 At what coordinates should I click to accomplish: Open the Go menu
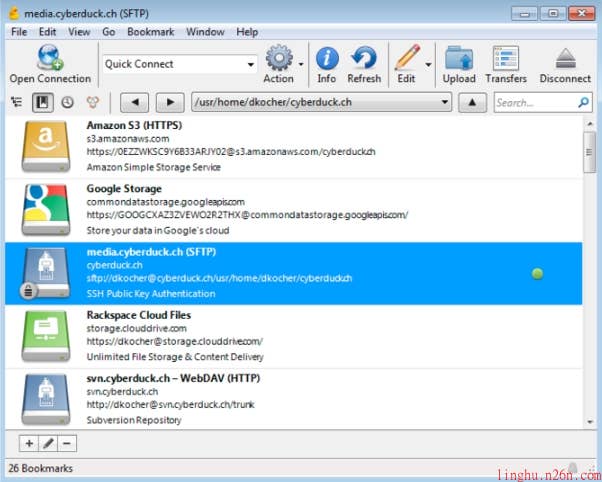click(109, 32)
